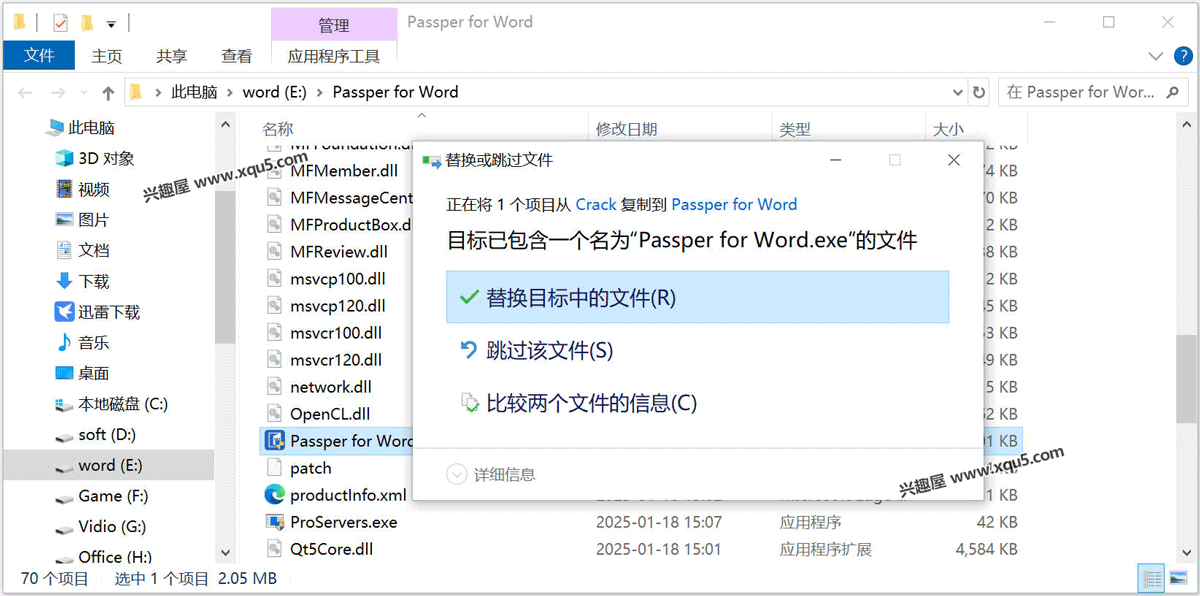Click the Forward navigation arrow
Viewport: 1200px width, 596px height.
pos(58,92)
